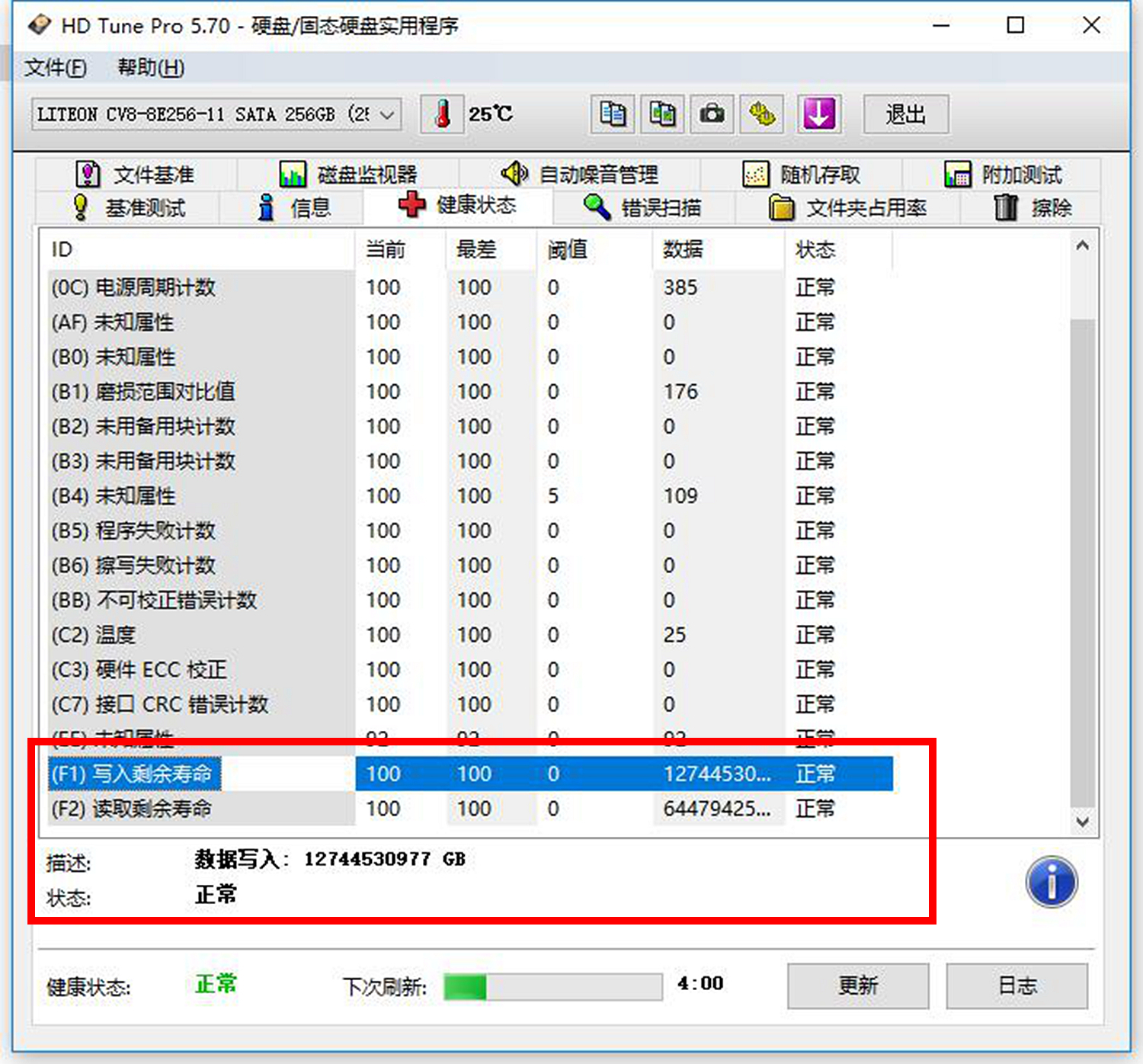
Task: Select the 健康状态 tab
Action: pyautogui.click(x=457, y=205)
